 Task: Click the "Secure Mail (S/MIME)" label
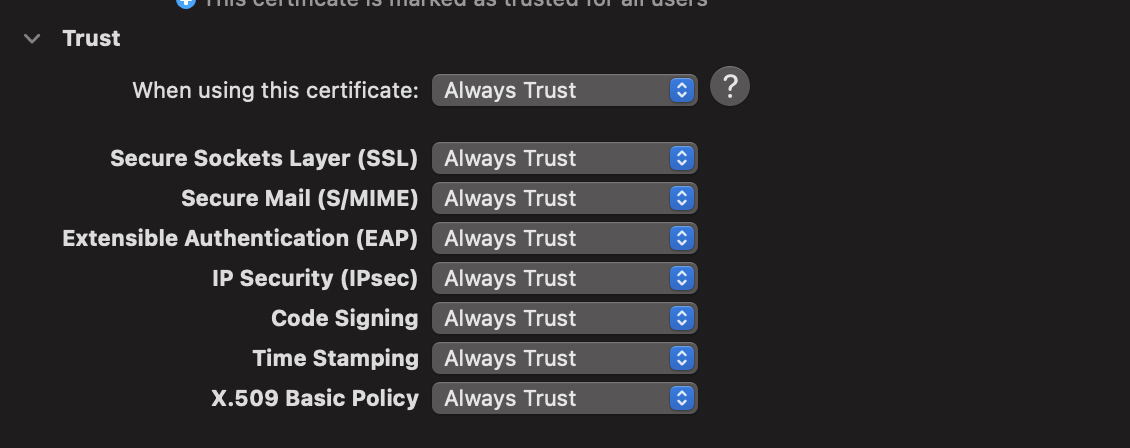299,198
